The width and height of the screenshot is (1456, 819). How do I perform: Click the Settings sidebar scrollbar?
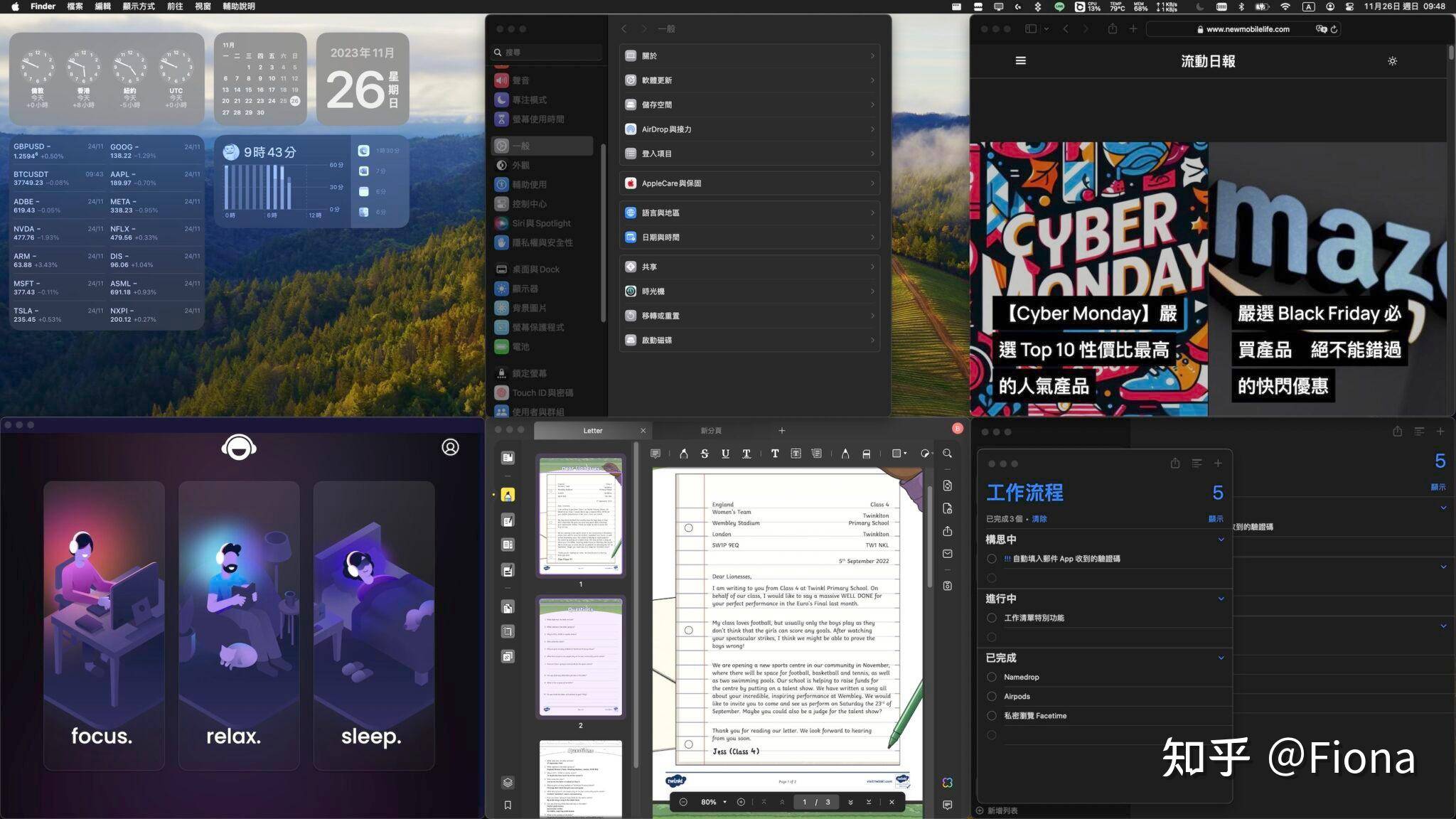(603, 232)
